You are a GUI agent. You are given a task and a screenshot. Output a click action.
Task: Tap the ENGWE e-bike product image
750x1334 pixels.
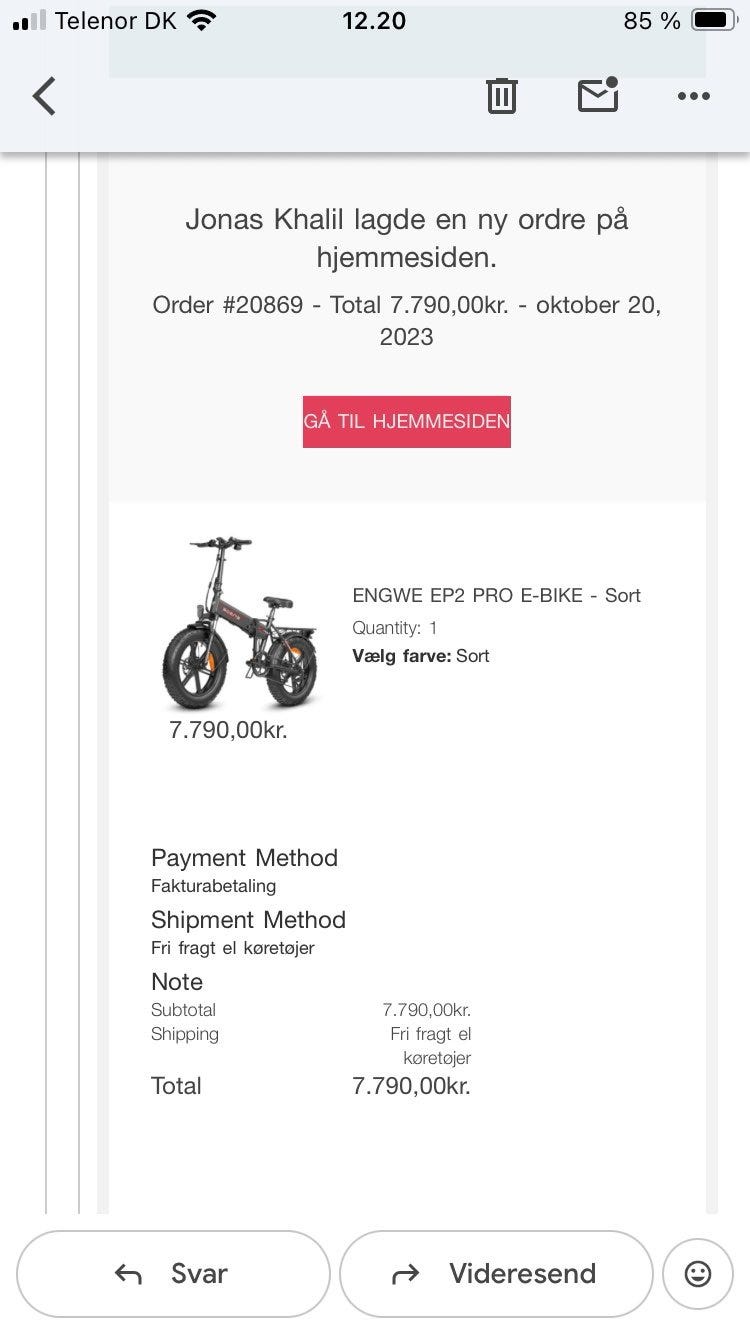click(x=238, y=623)
